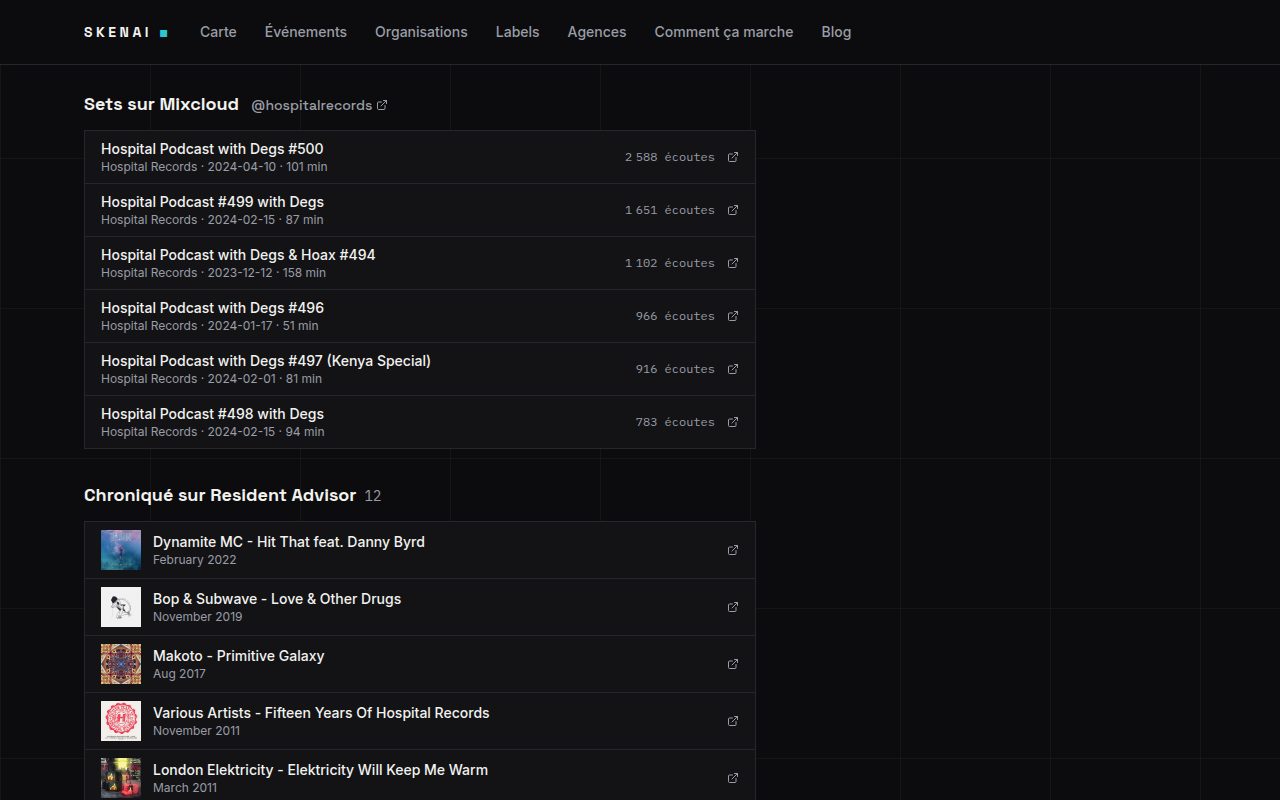Open external link icon beside @hospitalrecords
The height and width of the screenshot is (800, 1280).
[x=382, y=105]
